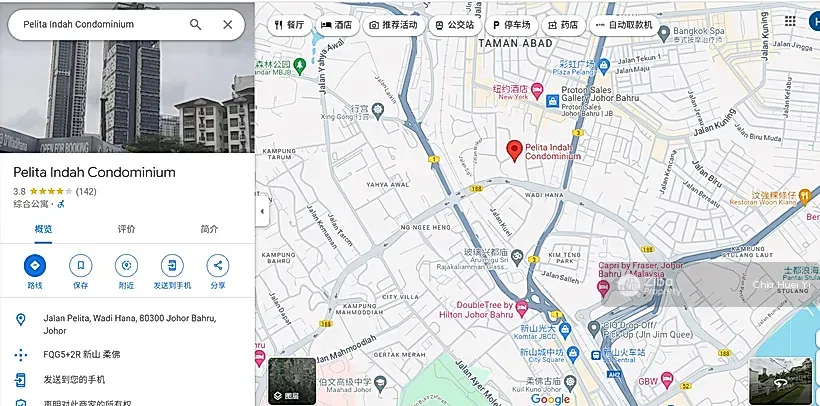Click the 发送到手机 send to phone icon
The height and width of the screenshot is (406, 820).
[172, 266]
